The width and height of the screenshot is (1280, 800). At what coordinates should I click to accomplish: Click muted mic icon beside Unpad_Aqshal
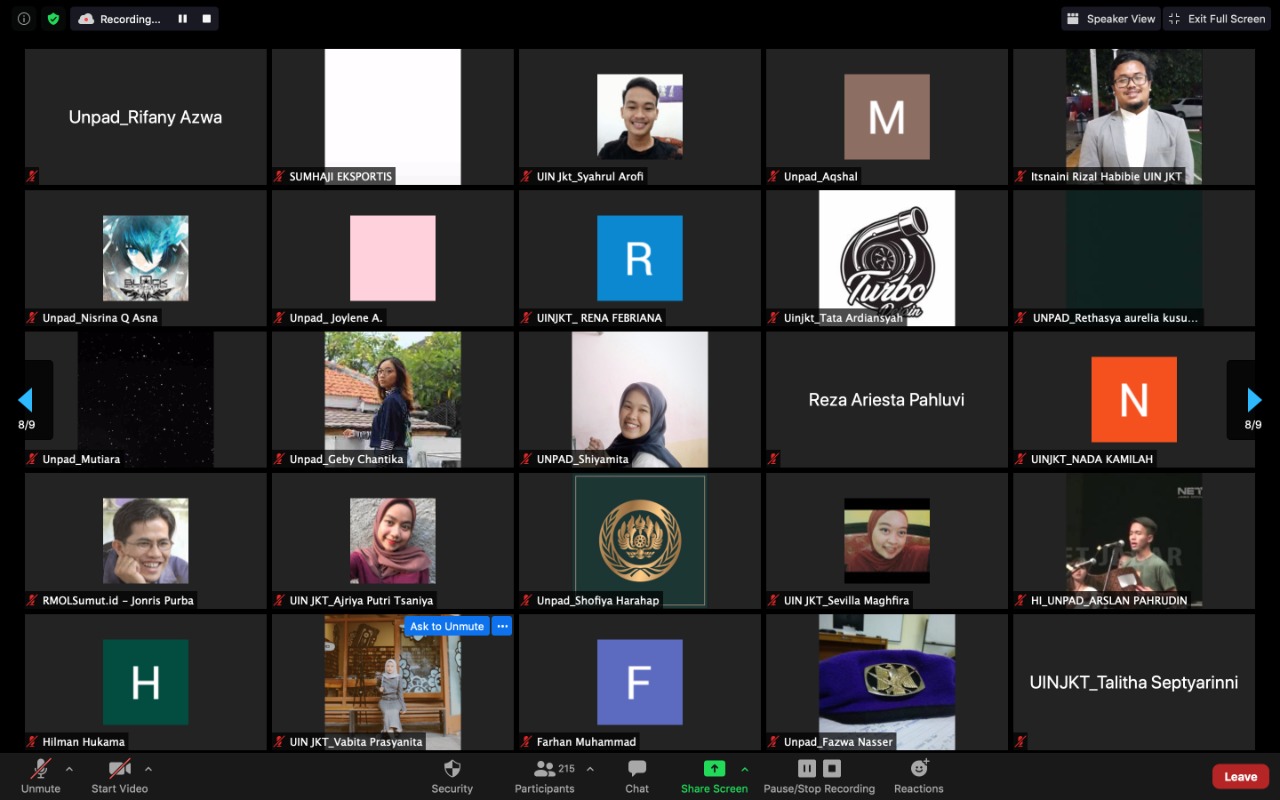(x=774, y=176)
